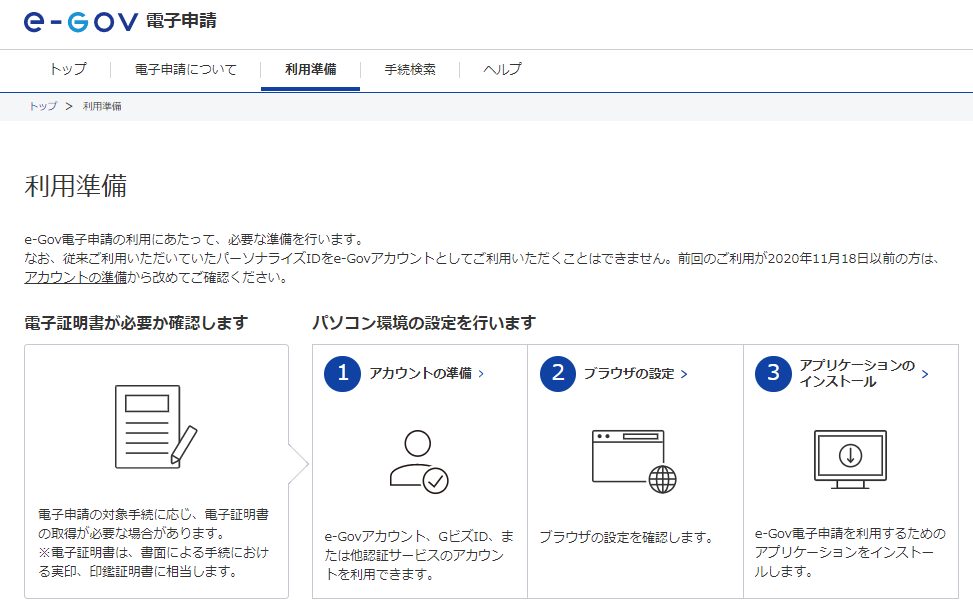The image size is (973, 608).
Task: Click the number 2 step circle
Action: tap(558, 373)
